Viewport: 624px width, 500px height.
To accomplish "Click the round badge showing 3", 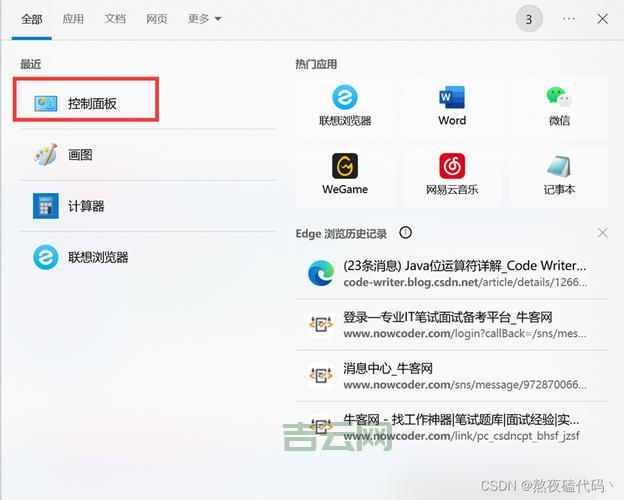I will pos(529,19).
